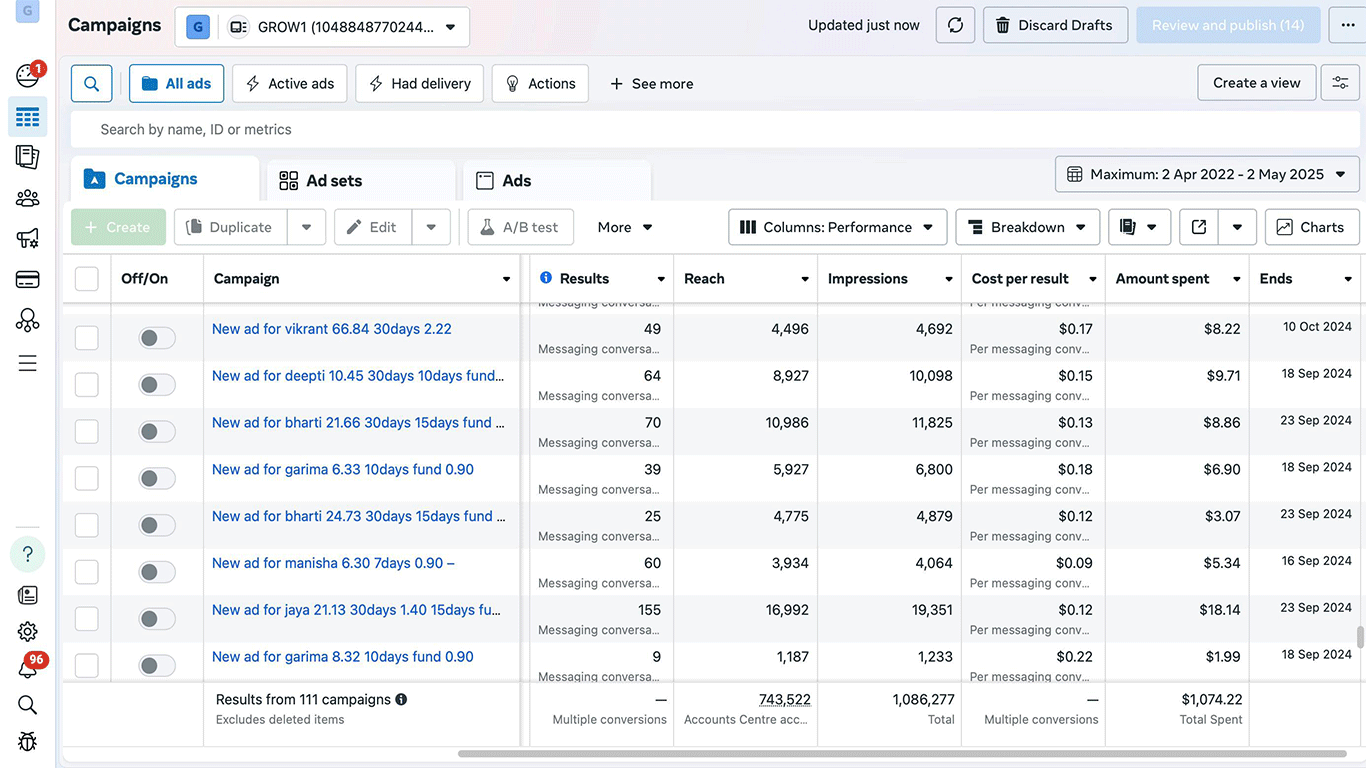Click the refresh data icon
This screenshot has width=1366, height=768.
point(955,25)
